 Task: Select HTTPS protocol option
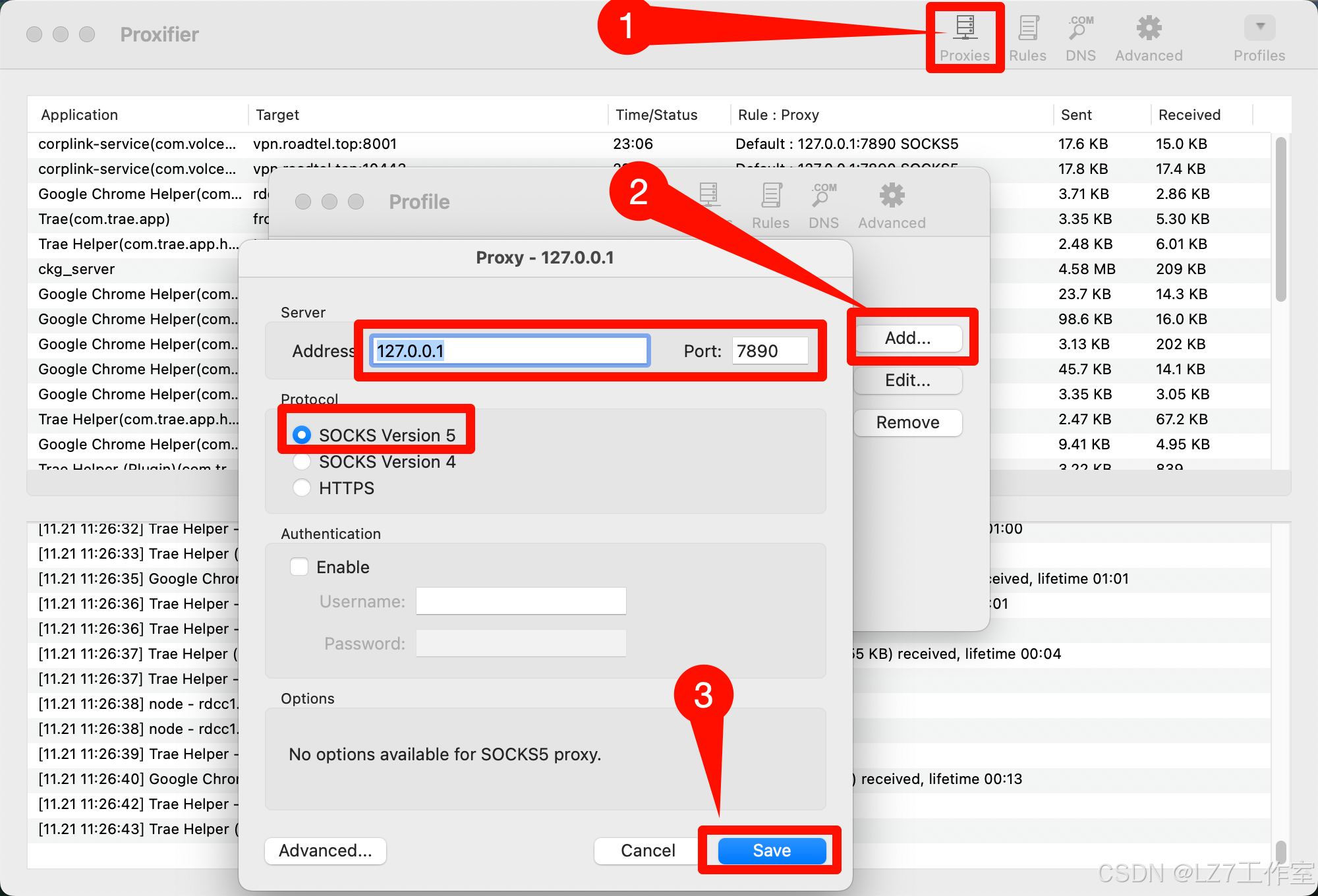[x=302, y=488]
